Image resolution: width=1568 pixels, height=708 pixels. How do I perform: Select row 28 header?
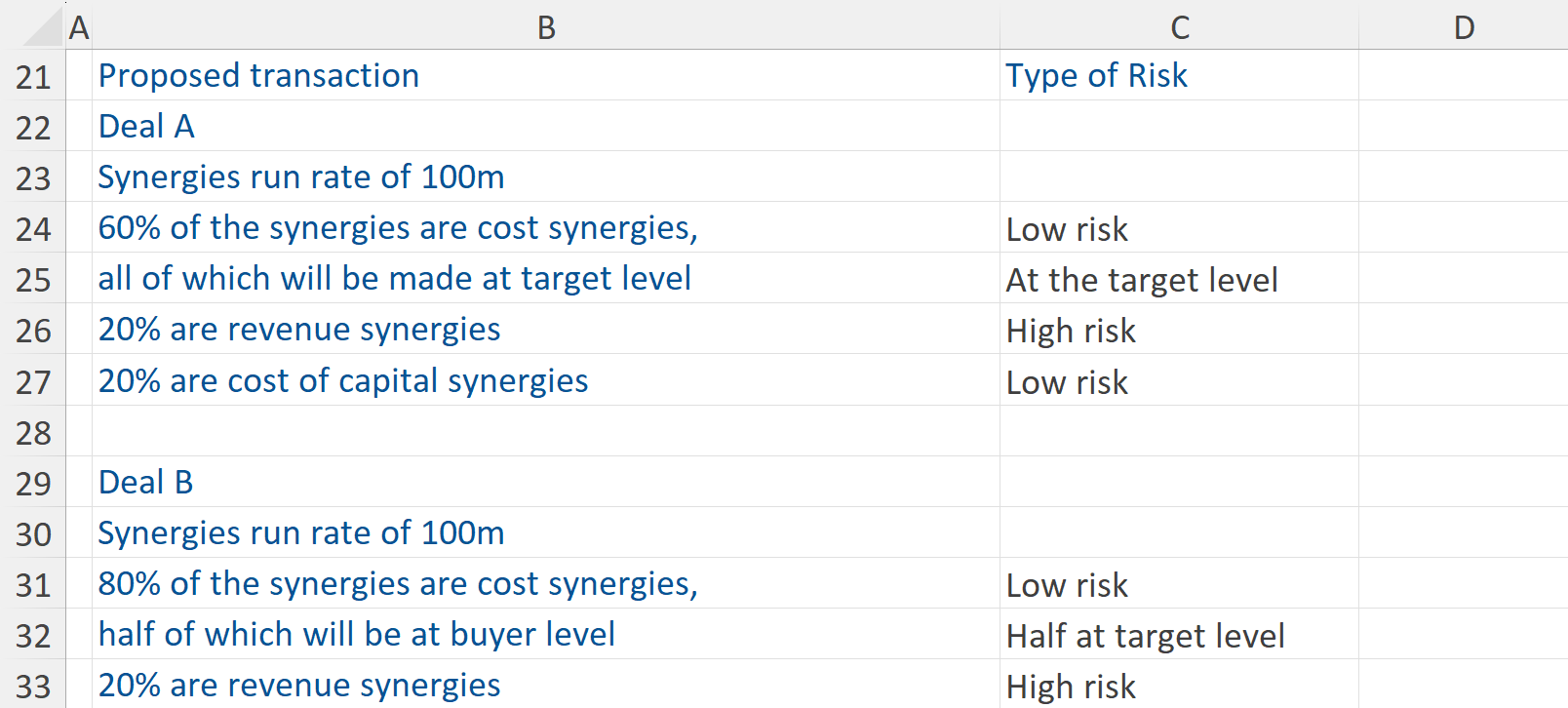click(33, 432)
